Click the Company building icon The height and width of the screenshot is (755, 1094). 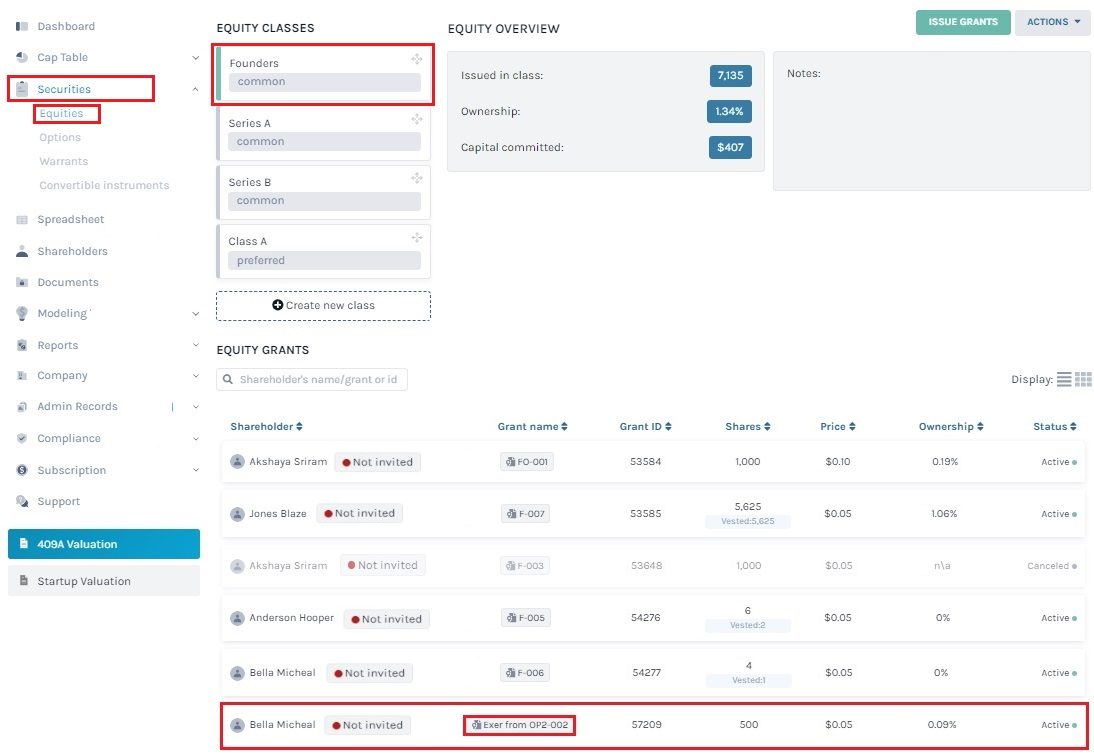coord(22,375)
